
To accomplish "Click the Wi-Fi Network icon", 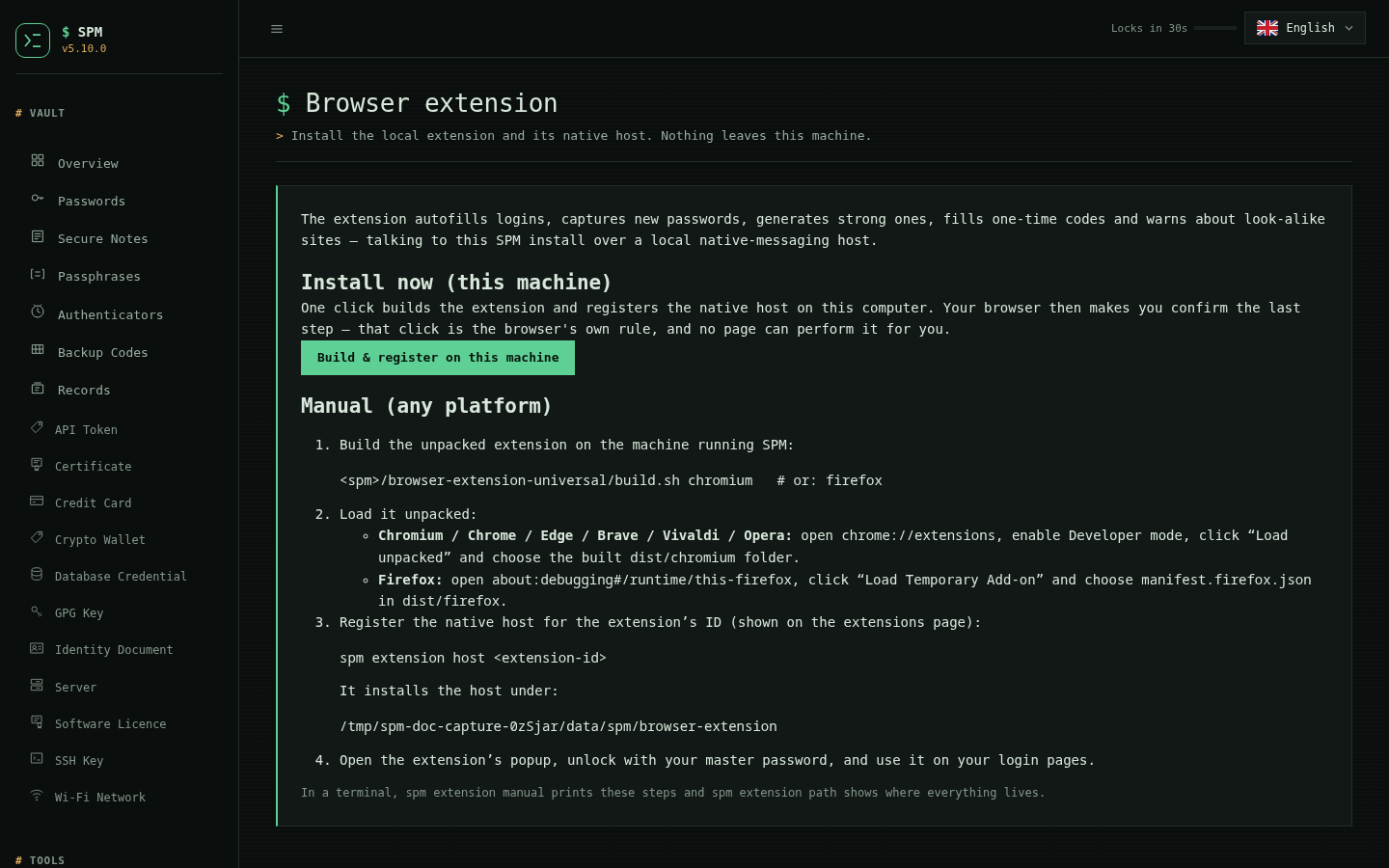I will (37, 795).
